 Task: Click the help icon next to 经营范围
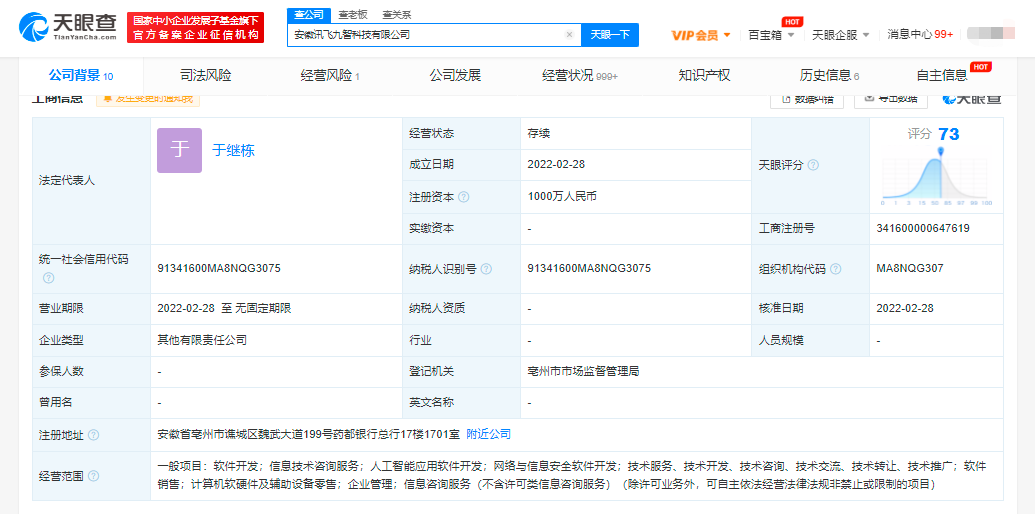[94, 476]
